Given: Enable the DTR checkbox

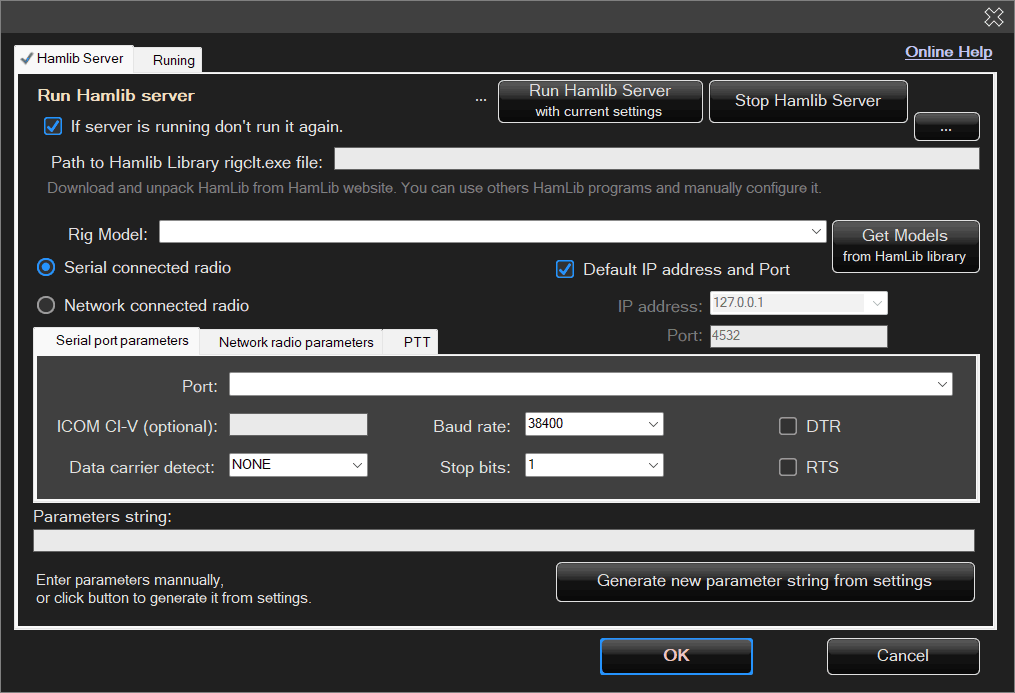Looking at the screenshot, I should point(788,426).
